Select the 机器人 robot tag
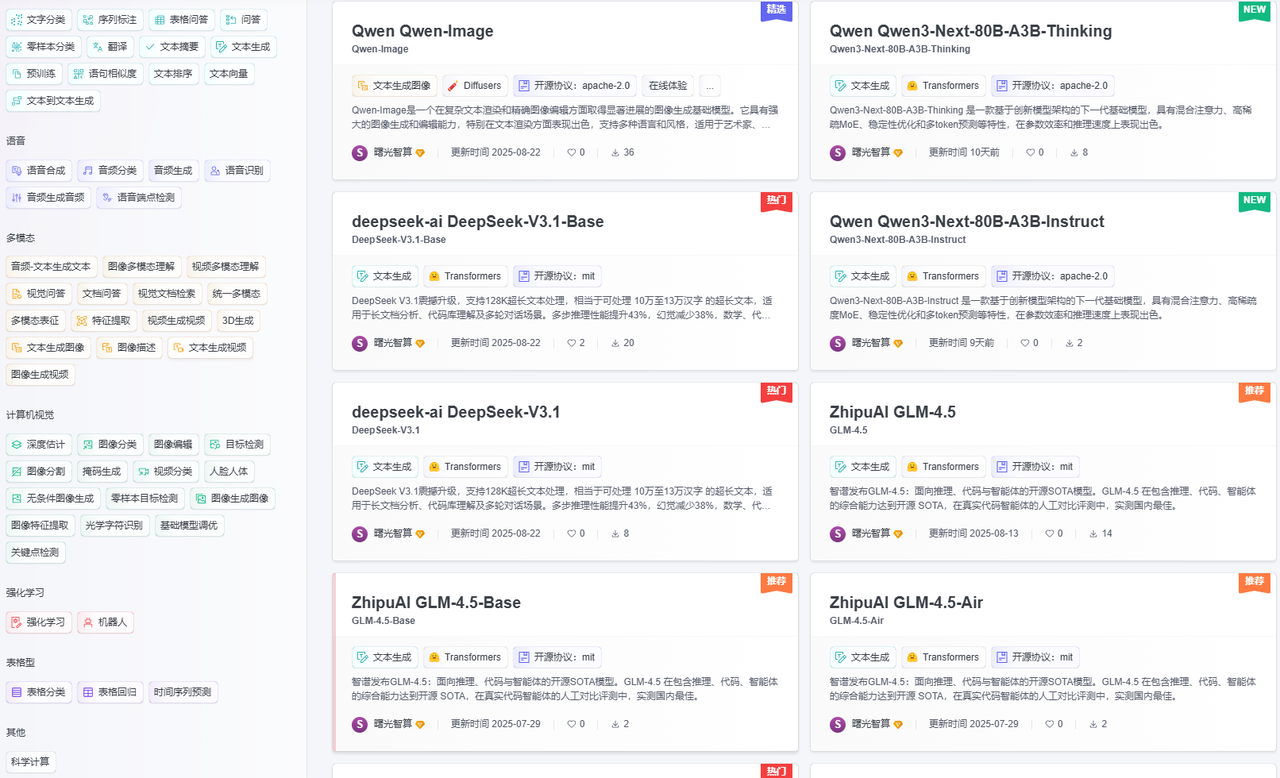The height and width of the screenshot is (778, 1280). pyautogui.click(x=105, y=622)
